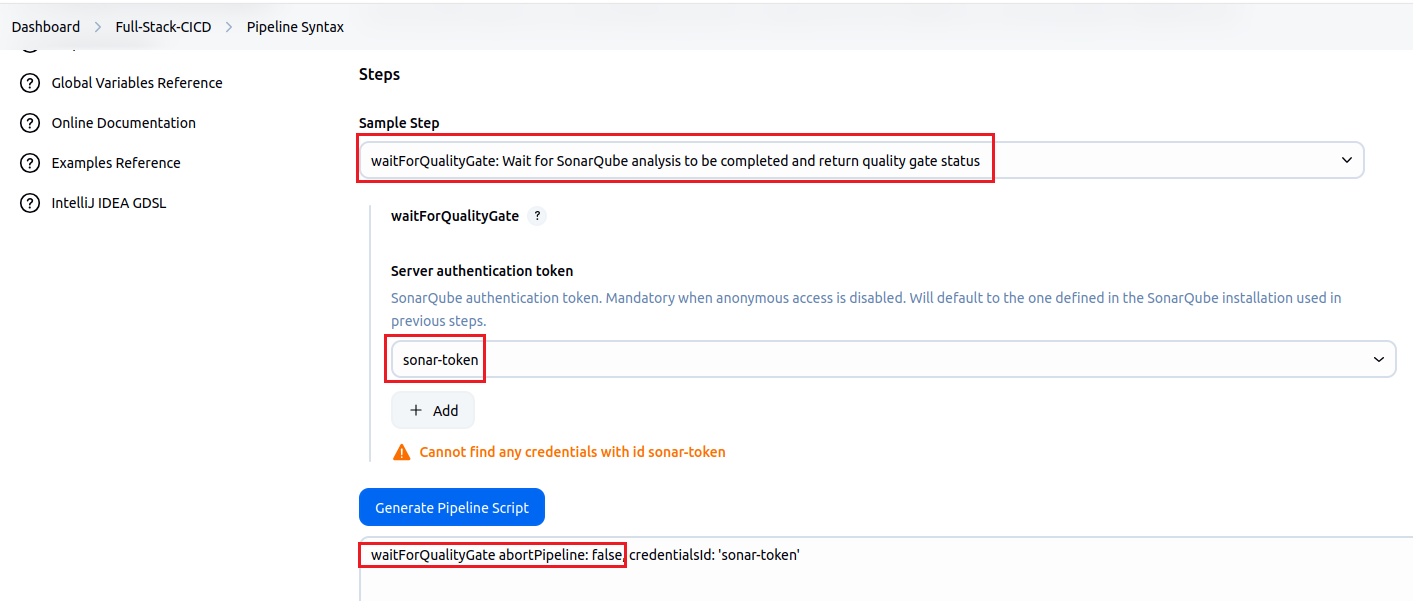Click the plus icon in Add button
Screen dimensions: 1419x613
coord(417,411)
